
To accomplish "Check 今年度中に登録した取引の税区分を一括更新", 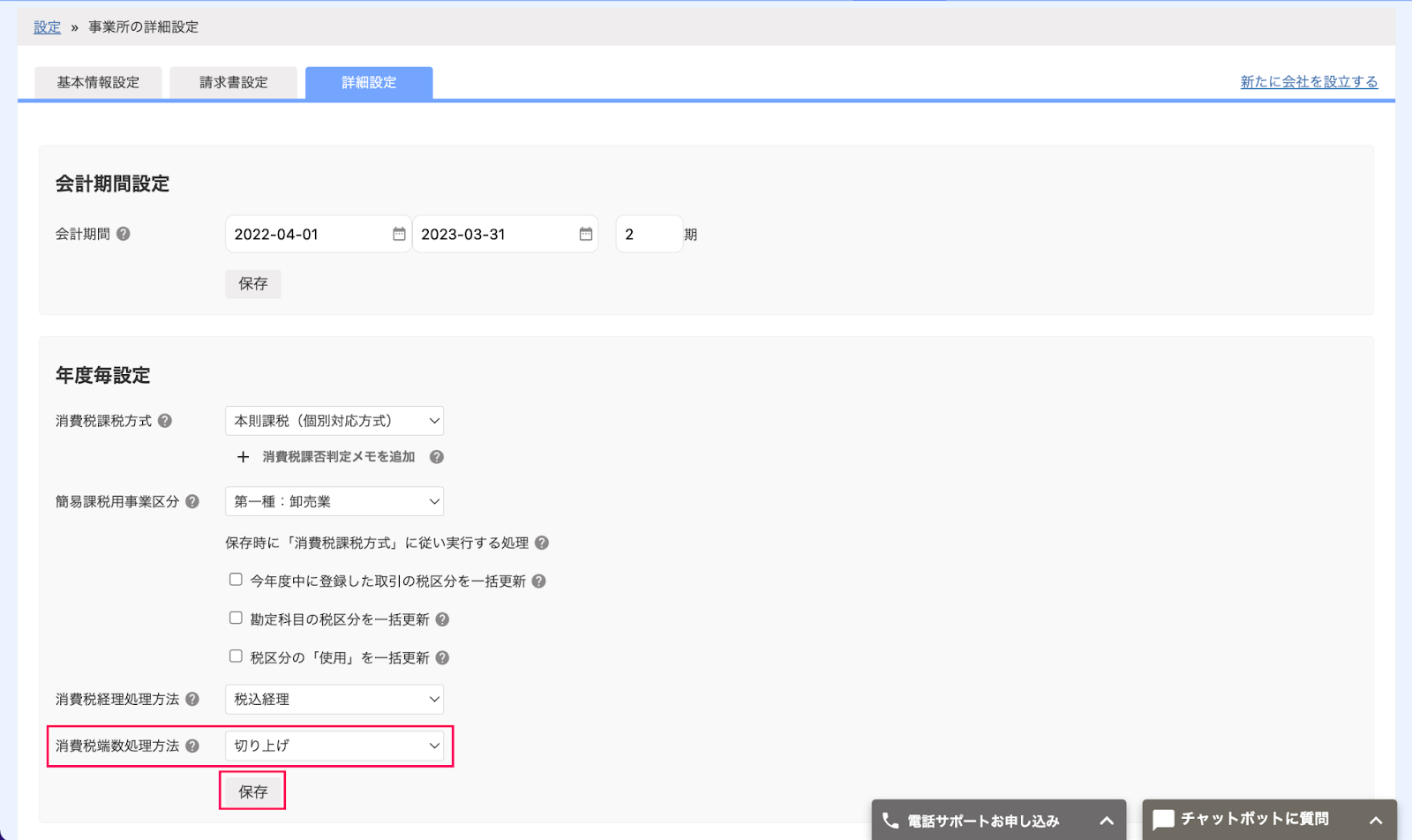I will [x=236, y=580].
